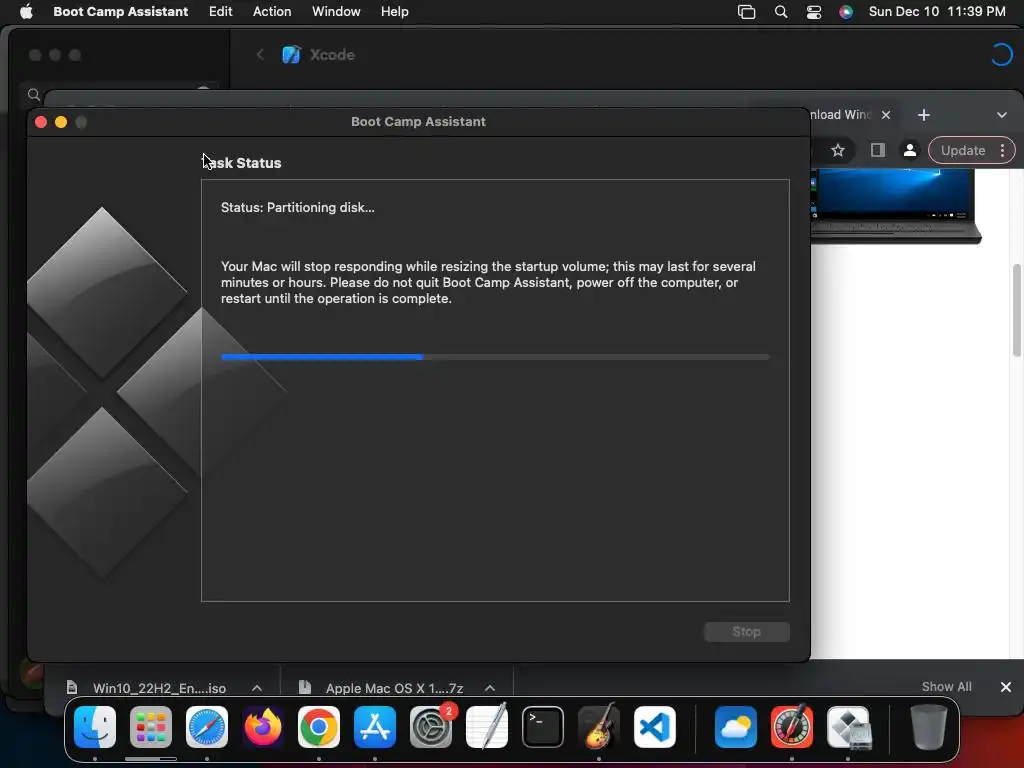Click Boot Camp Assistant icon in Dock

click(x=848, y=727)
